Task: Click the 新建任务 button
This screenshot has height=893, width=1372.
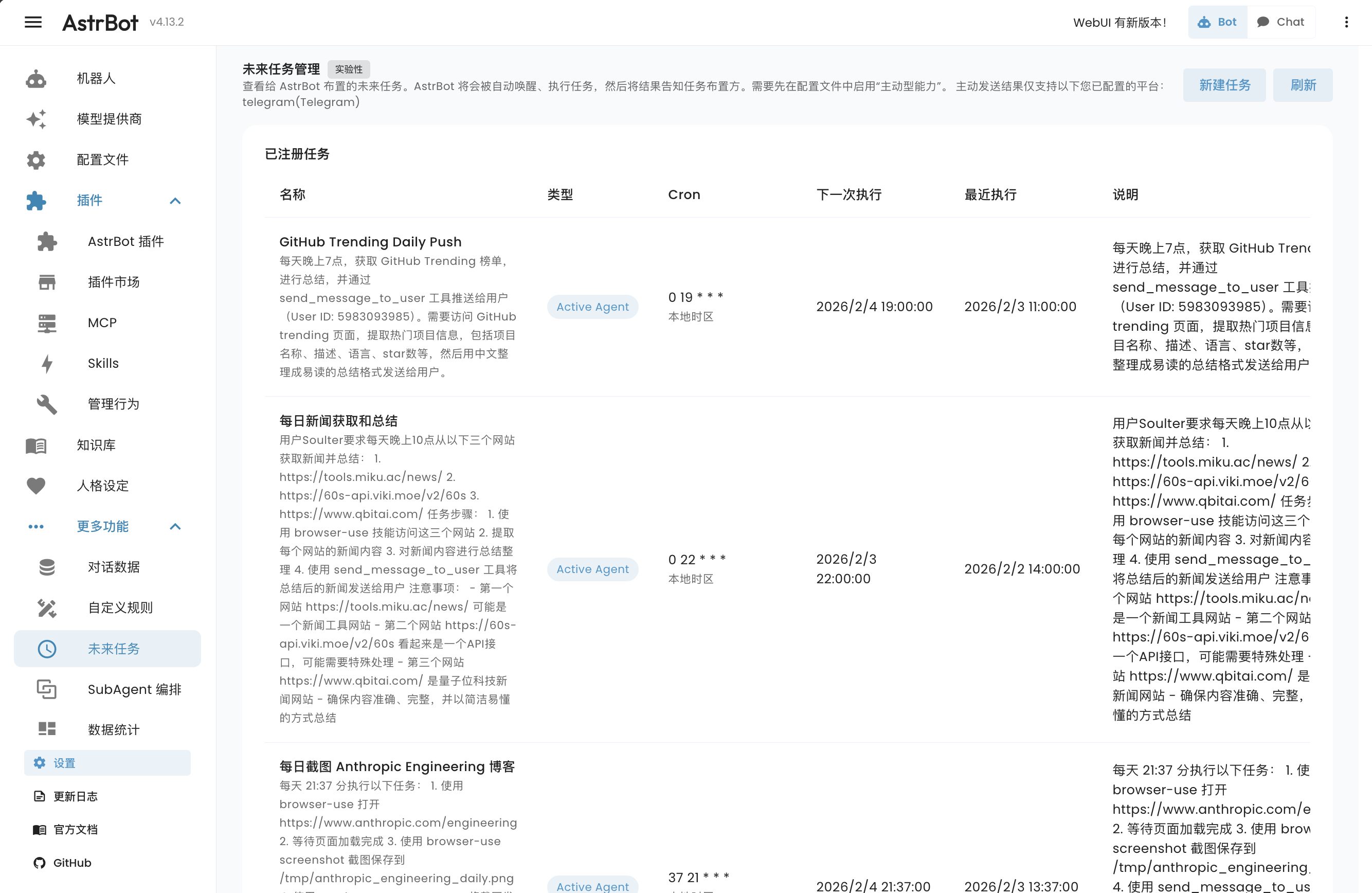Action: coord(1224,85)
